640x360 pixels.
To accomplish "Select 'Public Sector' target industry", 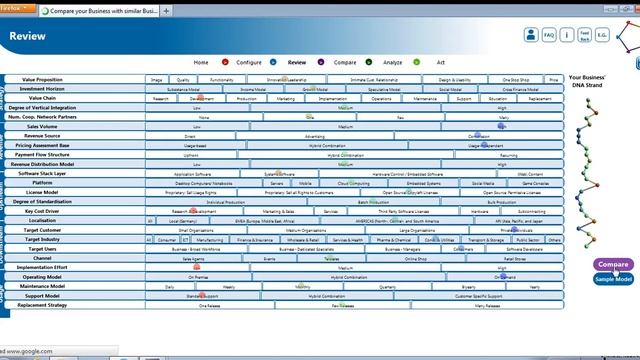I will tap(528, 240).
